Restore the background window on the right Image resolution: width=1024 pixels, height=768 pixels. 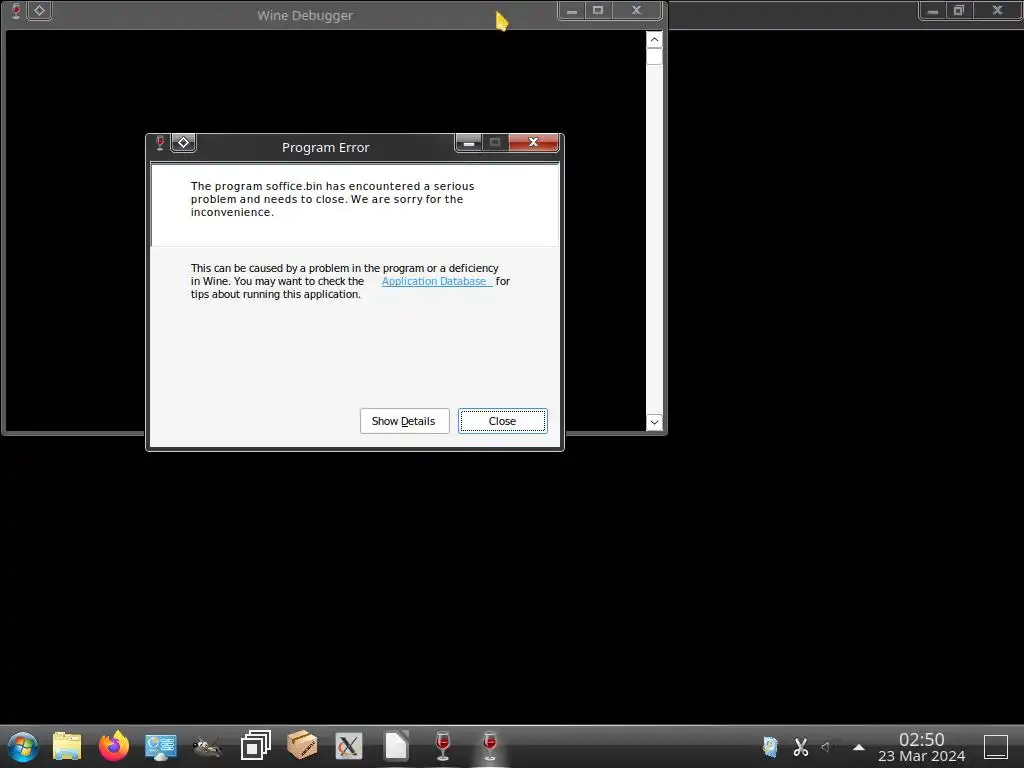(959, 11)
